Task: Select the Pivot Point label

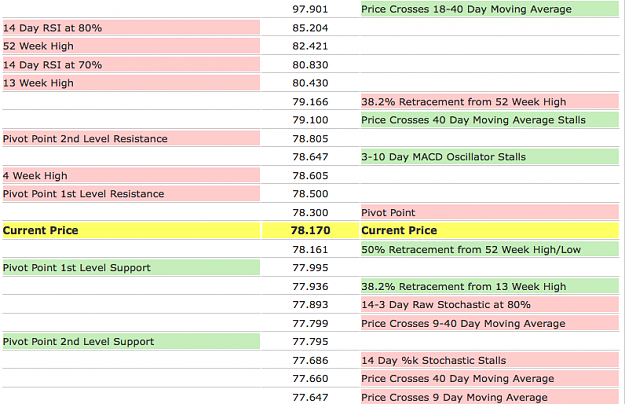Action: (x=388, y=212)
